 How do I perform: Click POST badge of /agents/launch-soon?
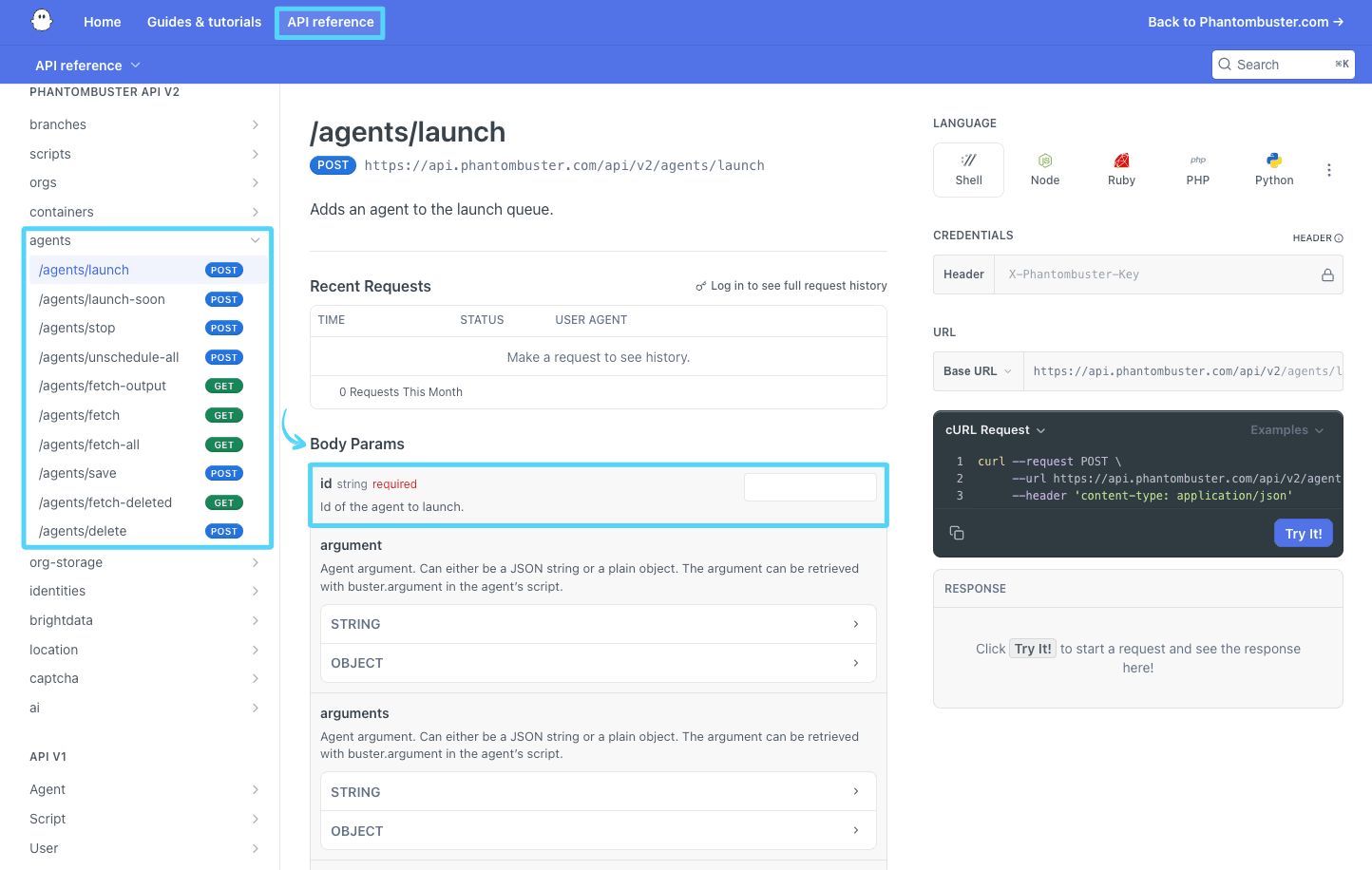[224, 299]
